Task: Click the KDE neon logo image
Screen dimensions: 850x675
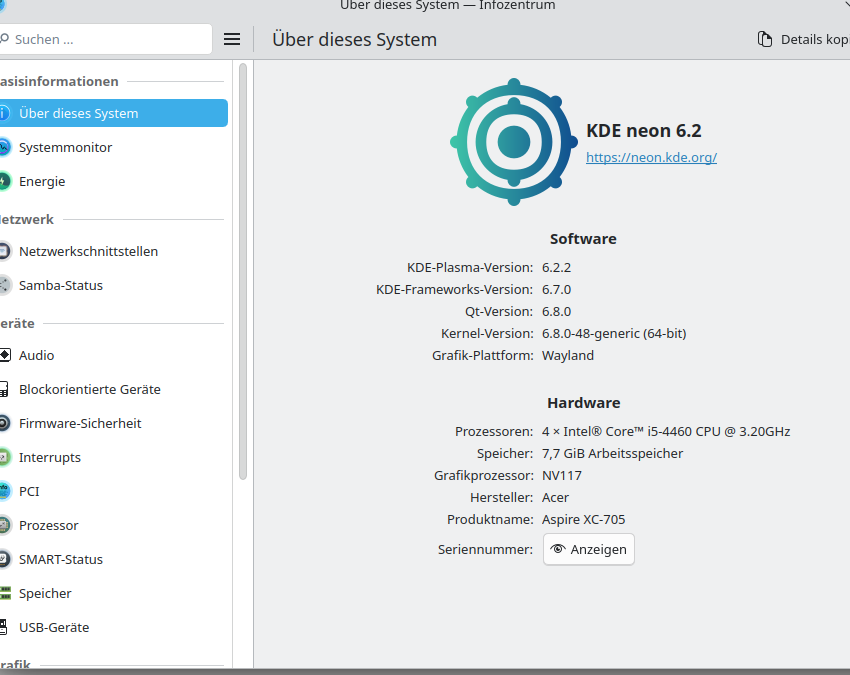Action: [513, 142]
